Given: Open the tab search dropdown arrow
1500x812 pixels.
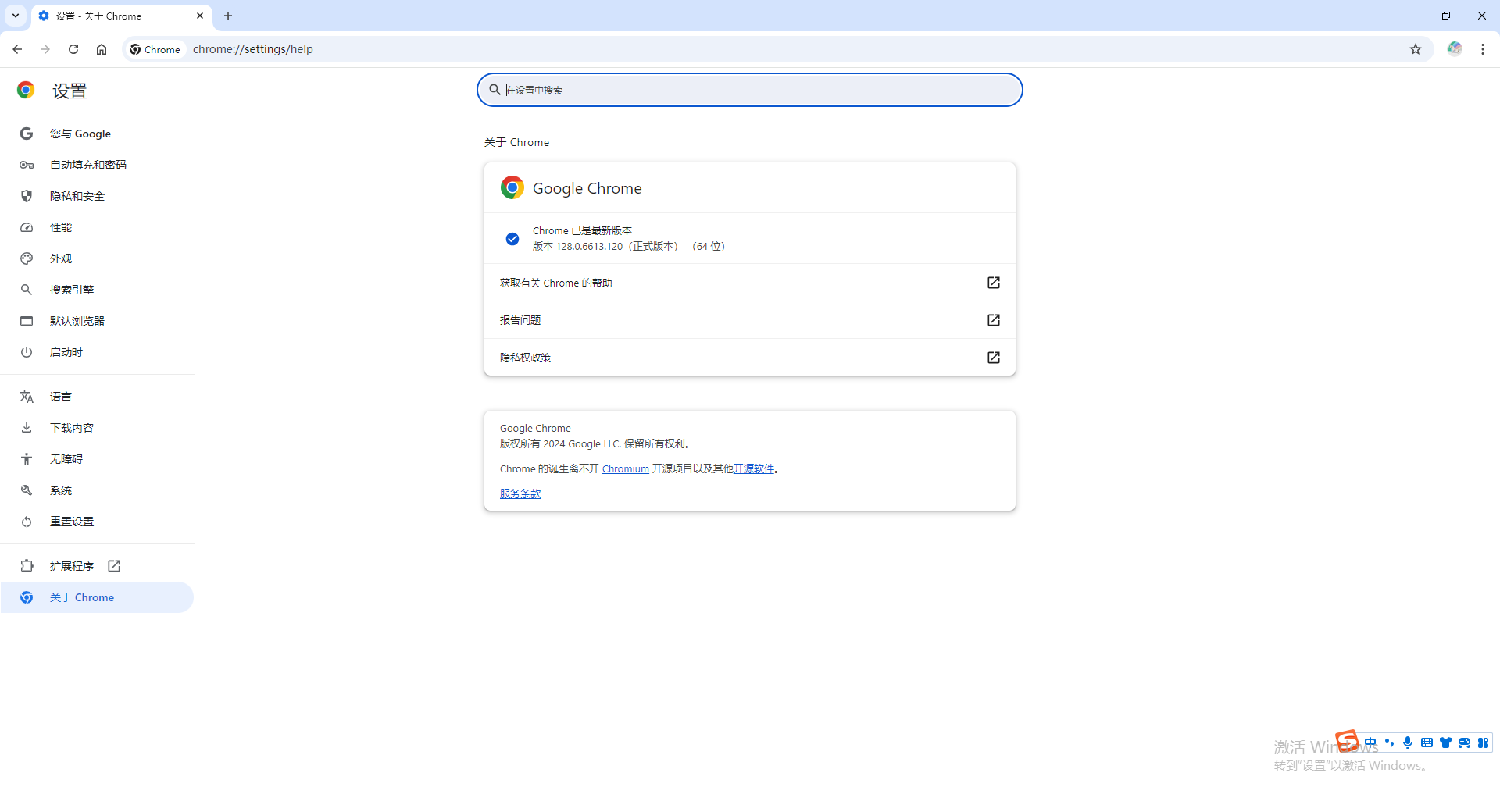Looking at the screenshot, I should (x=16, y=16).
